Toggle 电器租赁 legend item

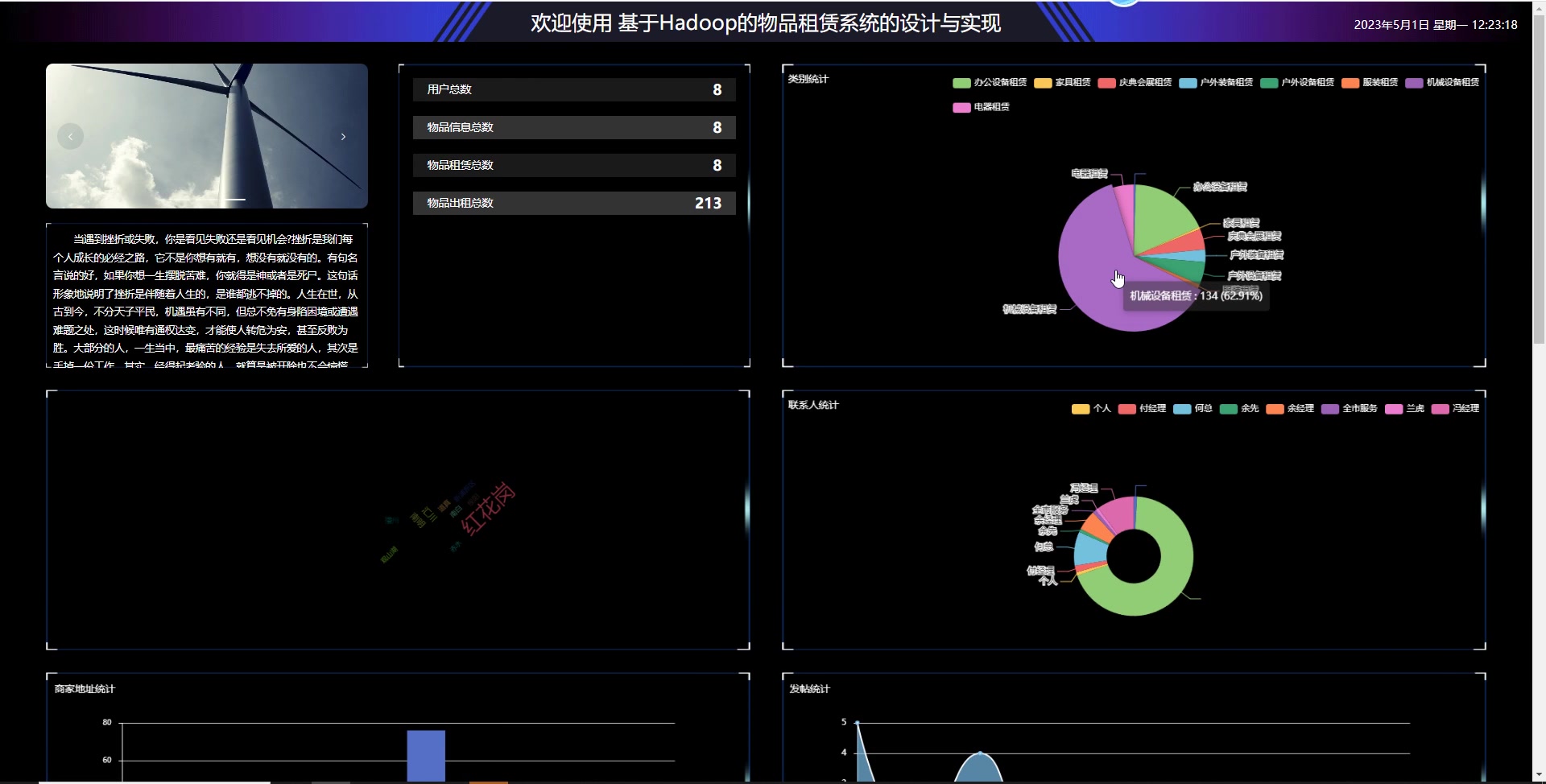[x=981, y=107]
